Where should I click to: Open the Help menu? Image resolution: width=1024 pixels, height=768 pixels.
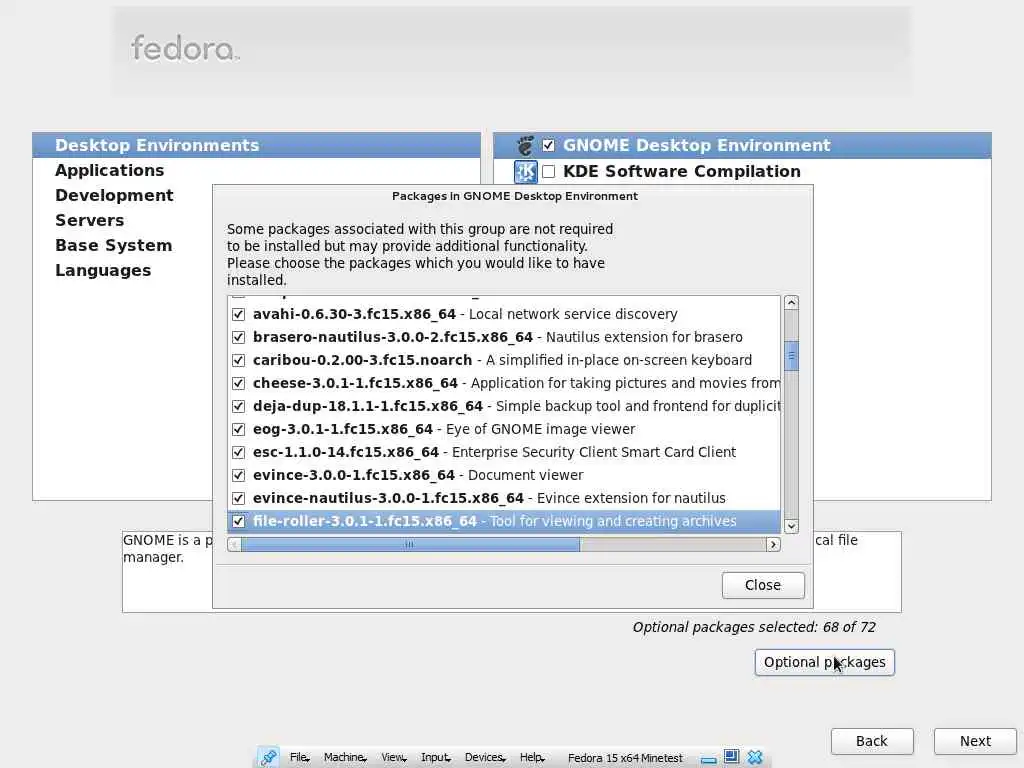[532, 757]
